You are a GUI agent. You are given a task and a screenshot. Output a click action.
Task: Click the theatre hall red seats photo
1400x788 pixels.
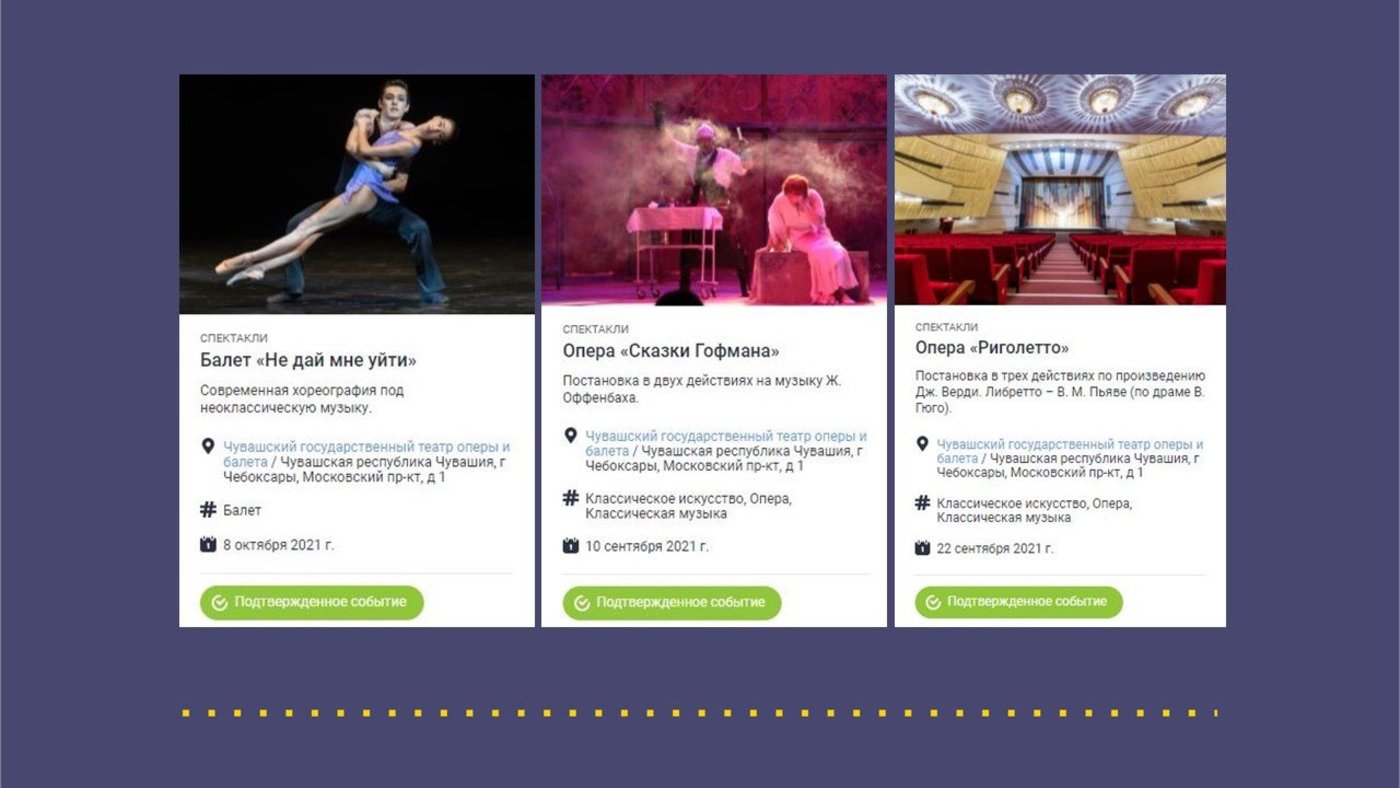[x=1060, y=190]
